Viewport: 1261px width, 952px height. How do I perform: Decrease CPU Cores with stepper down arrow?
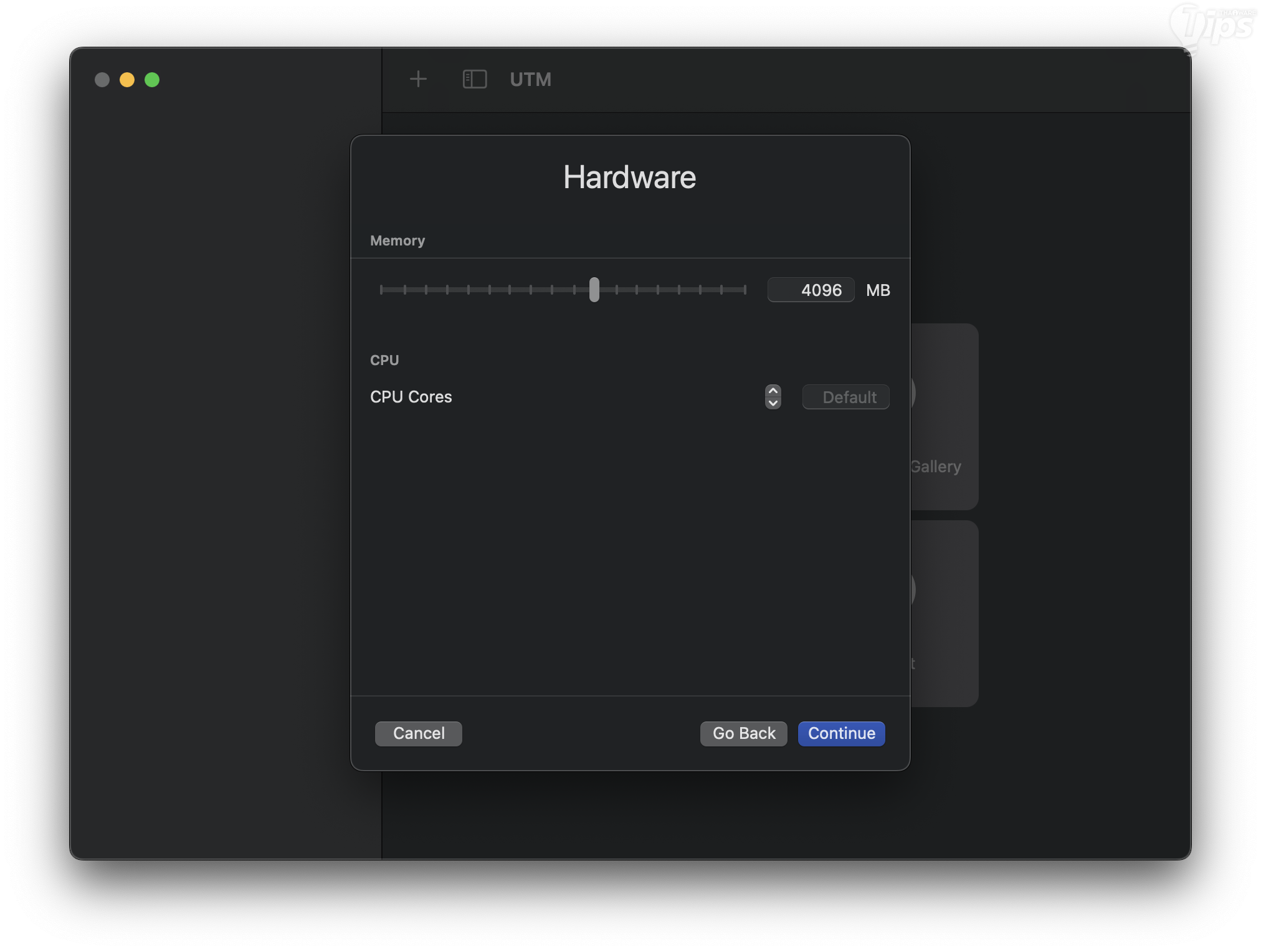point(773,403)
